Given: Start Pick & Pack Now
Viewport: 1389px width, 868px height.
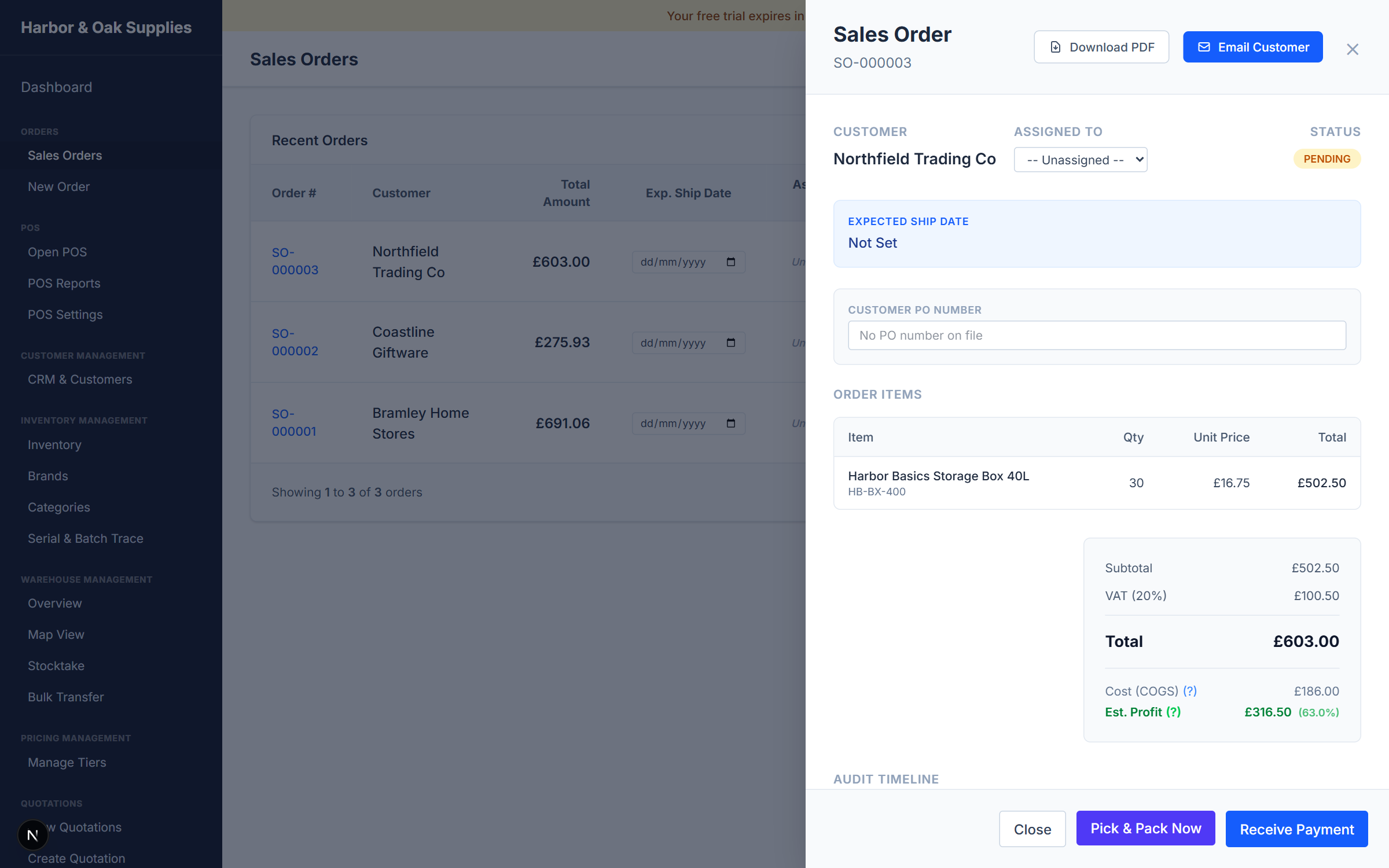Looking at the screenshot, I should pyautogui.click(x=1146, y=828).
